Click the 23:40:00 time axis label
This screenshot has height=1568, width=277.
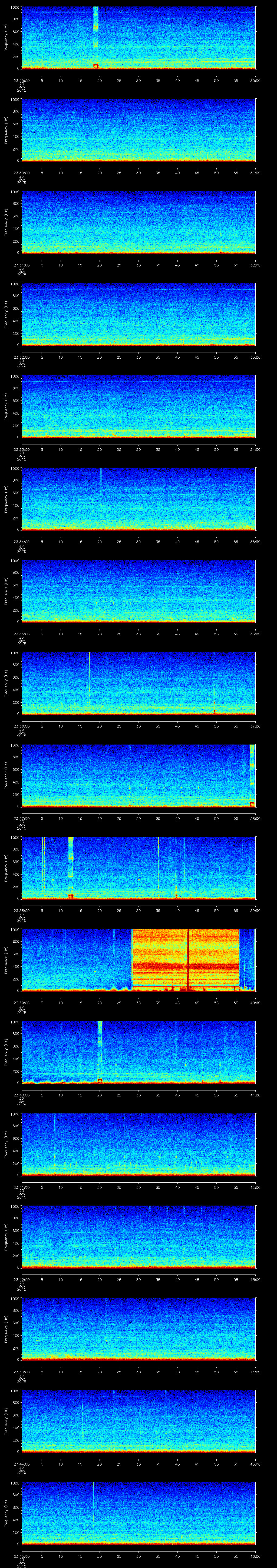[22, 1096]
